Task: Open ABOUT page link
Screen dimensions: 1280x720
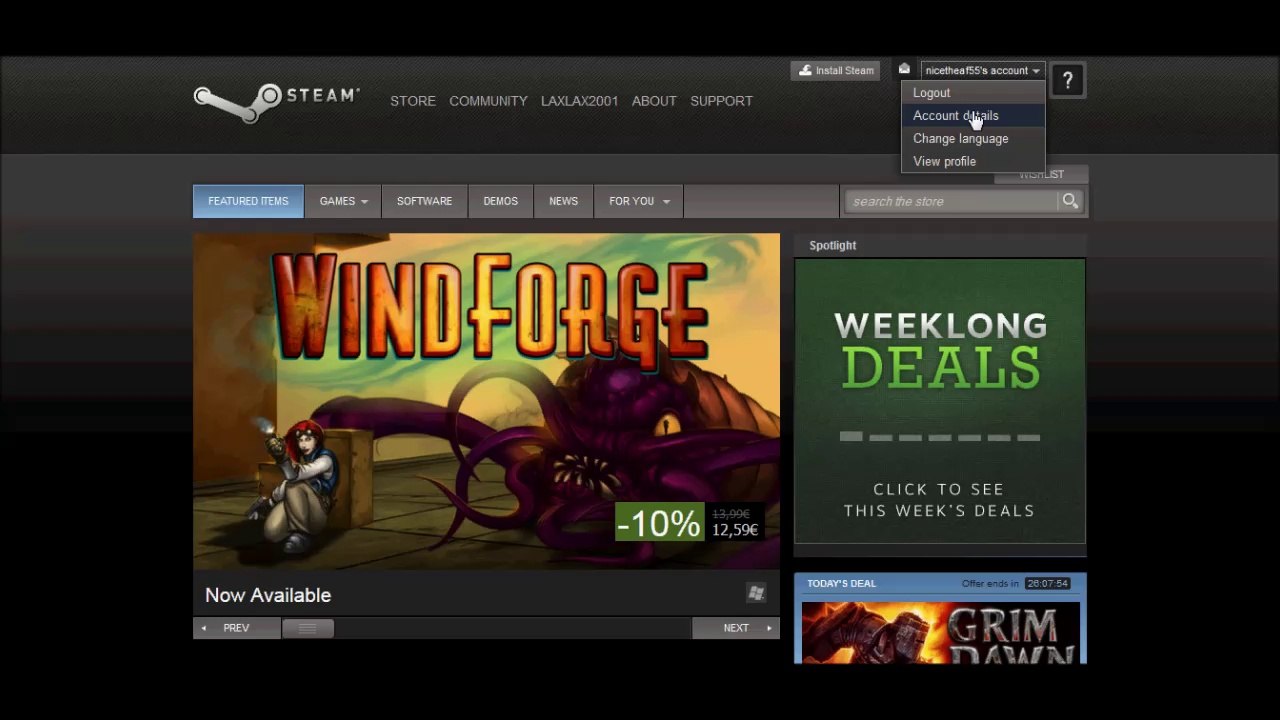Action: [x=654, y=101]
